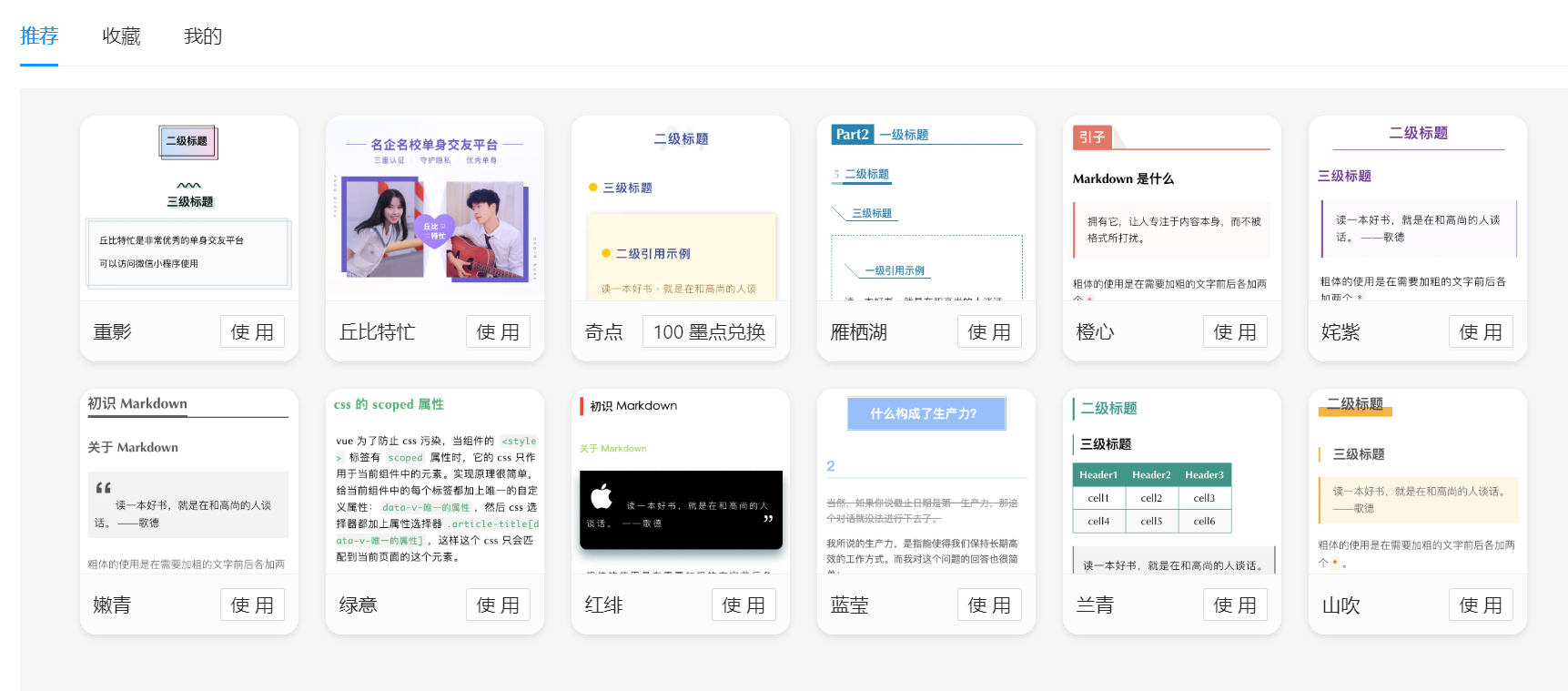Use the 绿意 theme
Viewport: 1568px width, 691px height.
point(498,605)
